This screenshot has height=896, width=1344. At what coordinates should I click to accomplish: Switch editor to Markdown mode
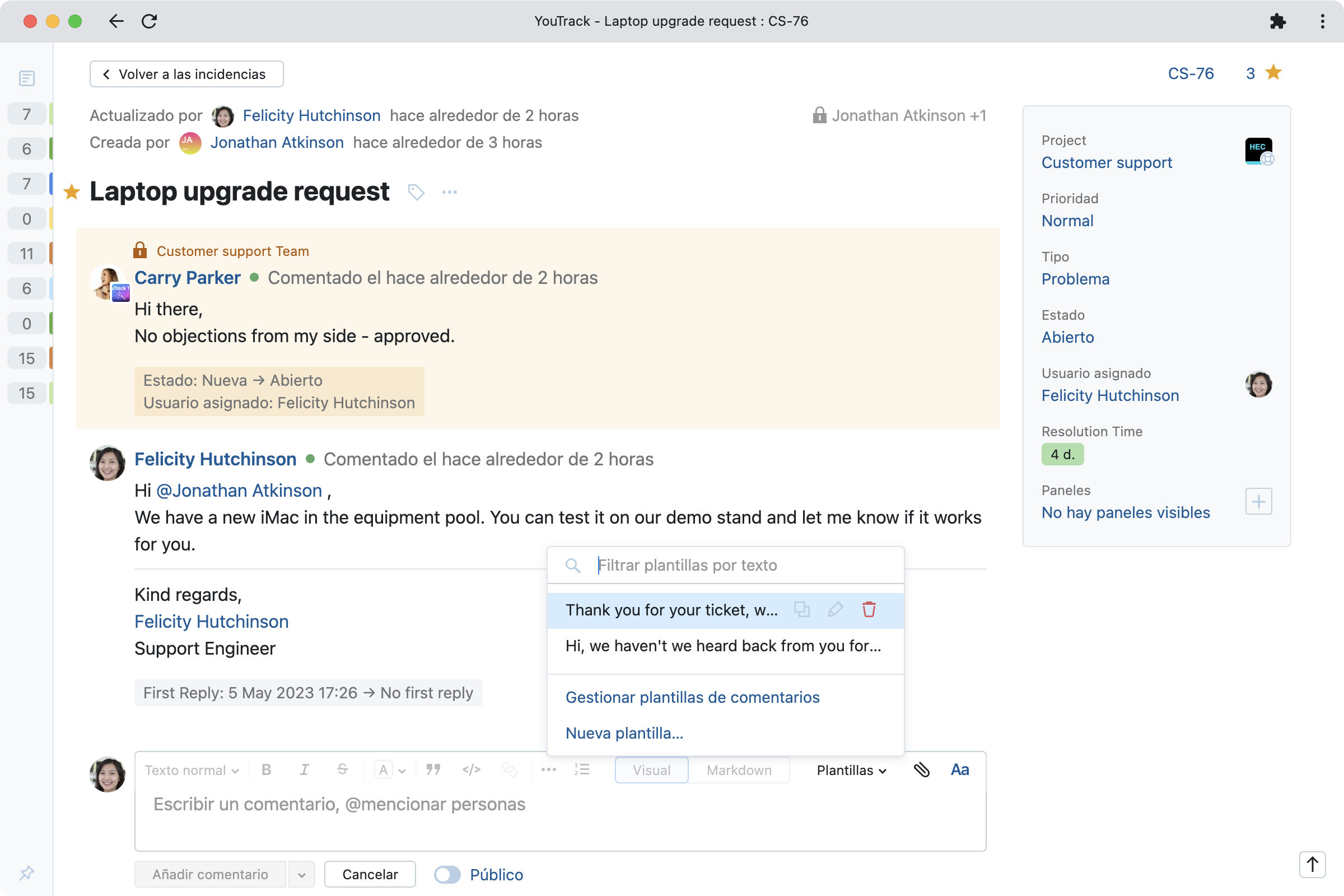pos(739,771)
